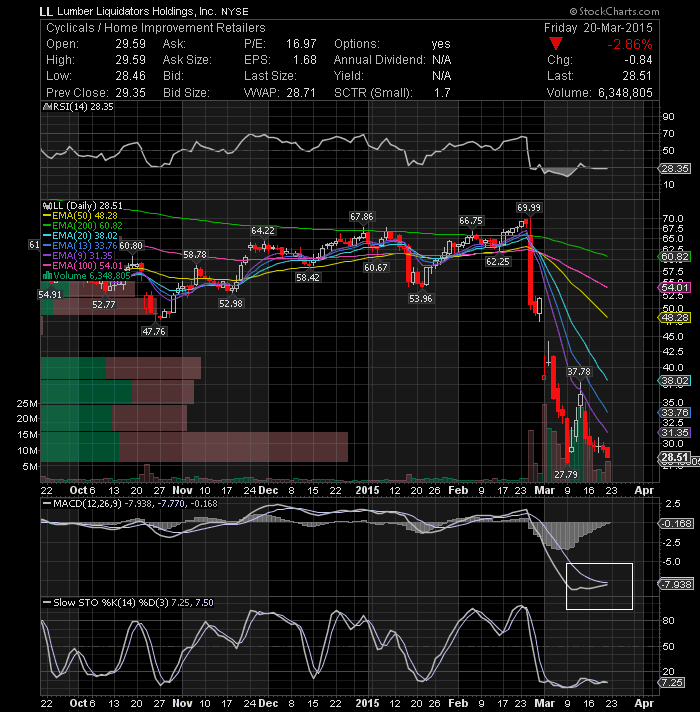This screenshot has height=712, width=700.
Task: Click the -7.938 MACD right-axis tag
Action: coord(676,584)
